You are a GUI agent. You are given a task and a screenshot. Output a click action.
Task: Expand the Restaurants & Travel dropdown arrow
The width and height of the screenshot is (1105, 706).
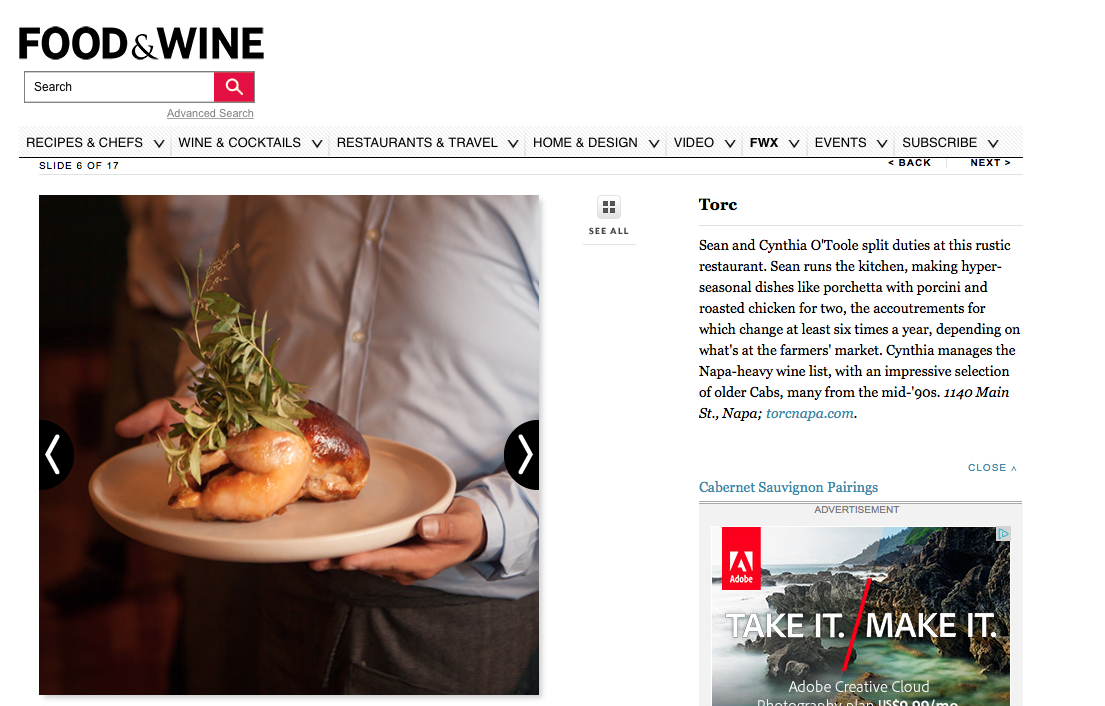[513, 143]
